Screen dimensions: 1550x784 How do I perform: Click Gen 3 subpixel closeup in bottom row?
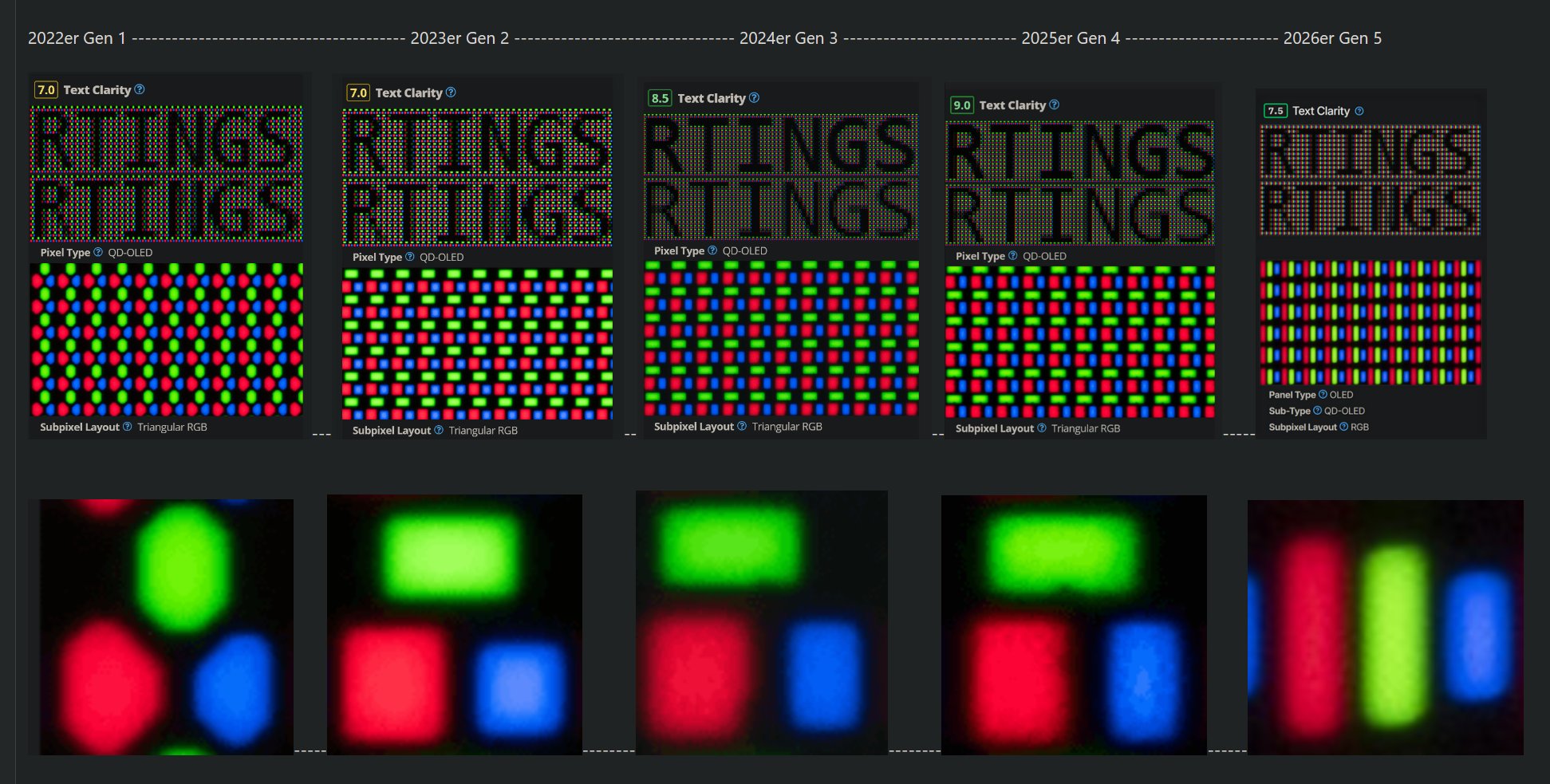762,622
